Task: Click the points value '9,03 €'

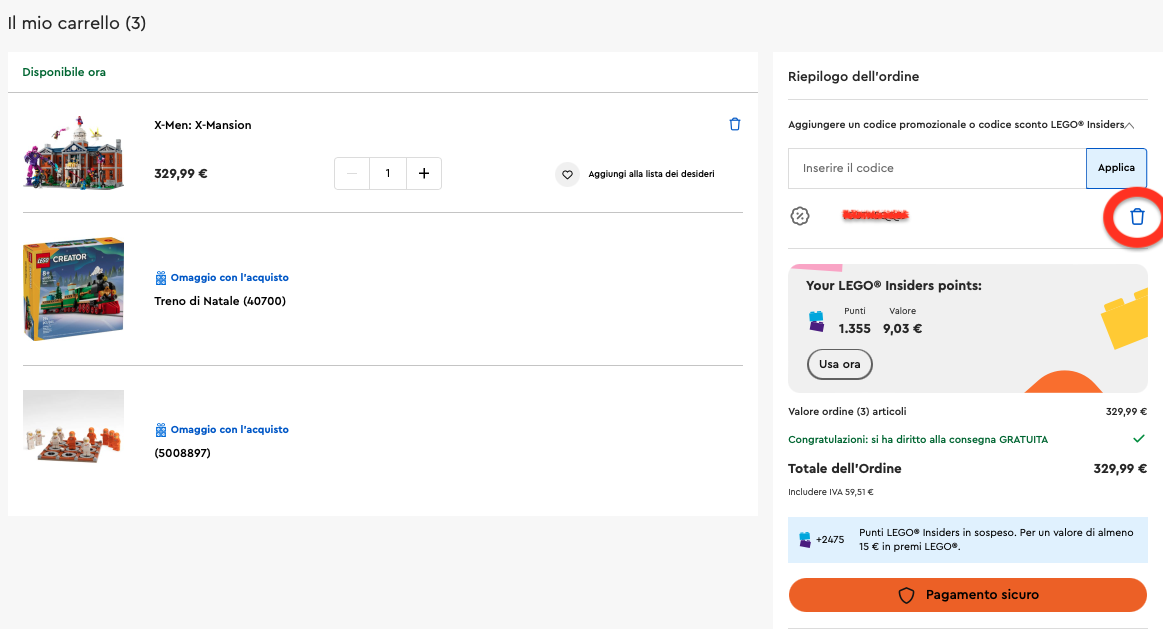Action: coord(903,329)
